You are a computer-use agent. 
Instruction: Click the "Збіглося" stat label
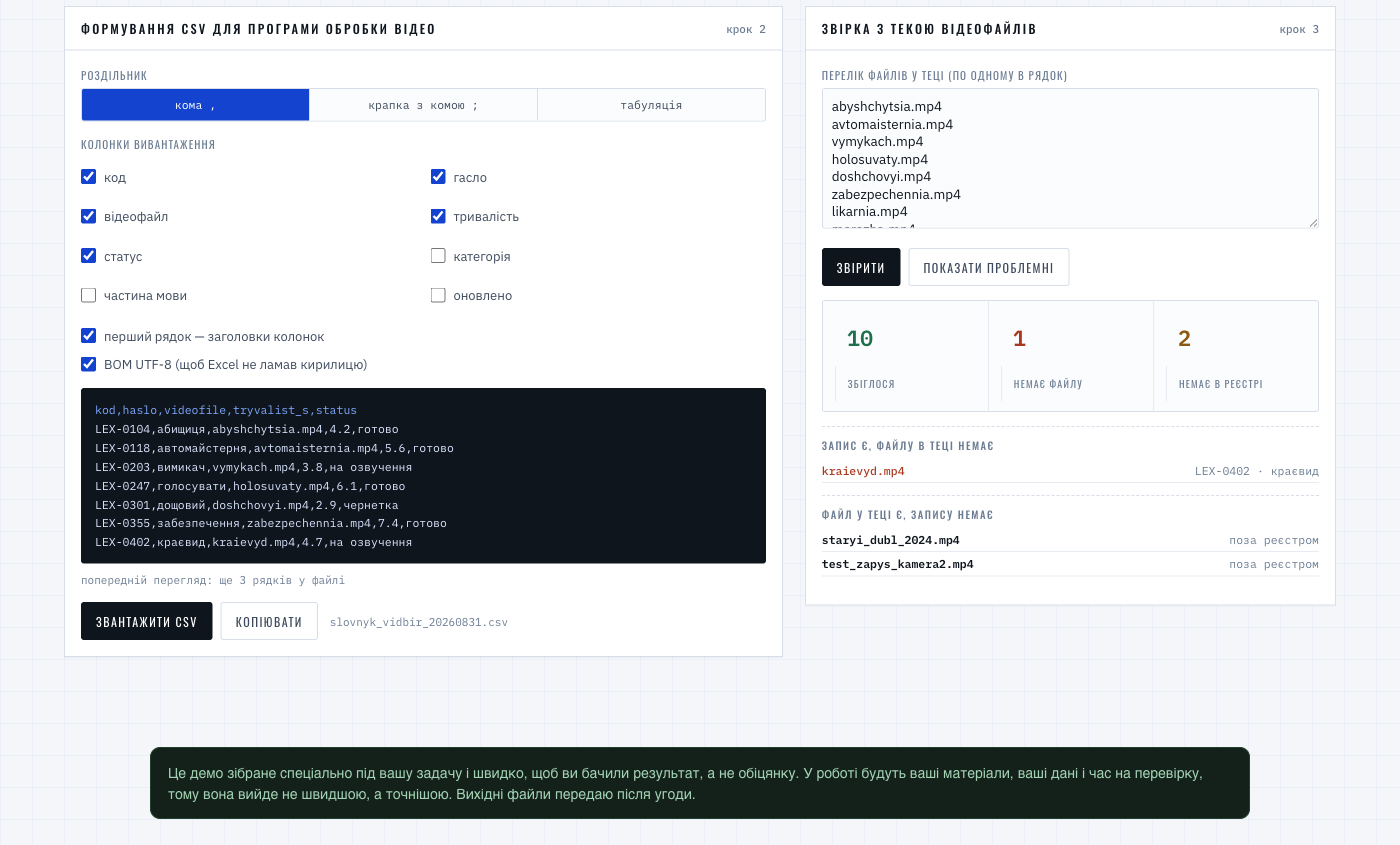pyautogui.click(x=871, y=384)
